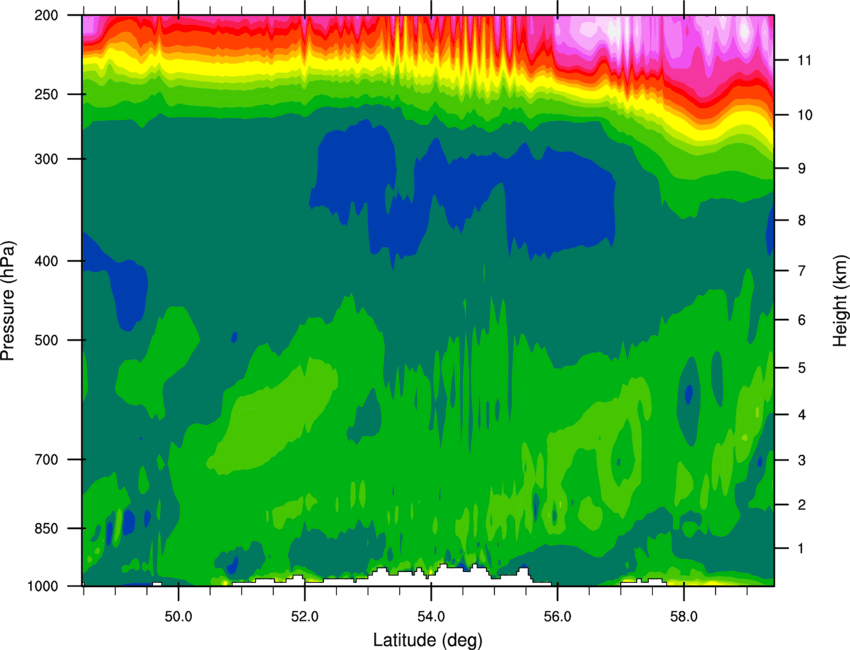Select the 500 pressure tick label
This screenshot has width=850, height=650.
(x=46, y=340)
